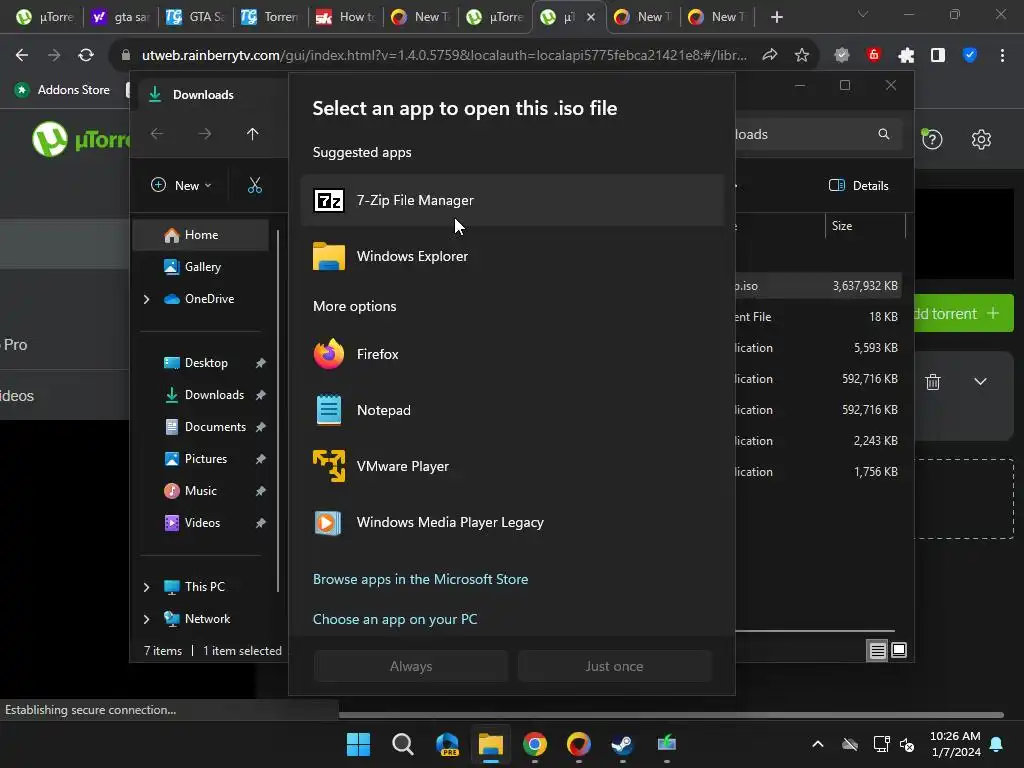Viewport: 1024px width, 768px height.
Task: Close the active uTorrent tab
Action: 591,17
